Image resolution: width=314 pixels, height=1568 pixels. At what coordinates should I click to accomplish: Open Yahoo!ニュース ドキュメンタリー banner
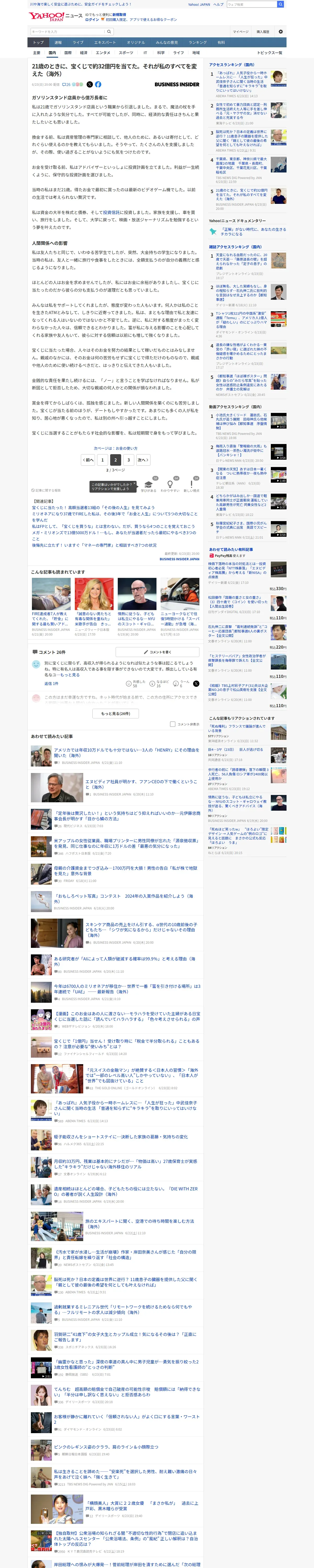click(247, 231)
